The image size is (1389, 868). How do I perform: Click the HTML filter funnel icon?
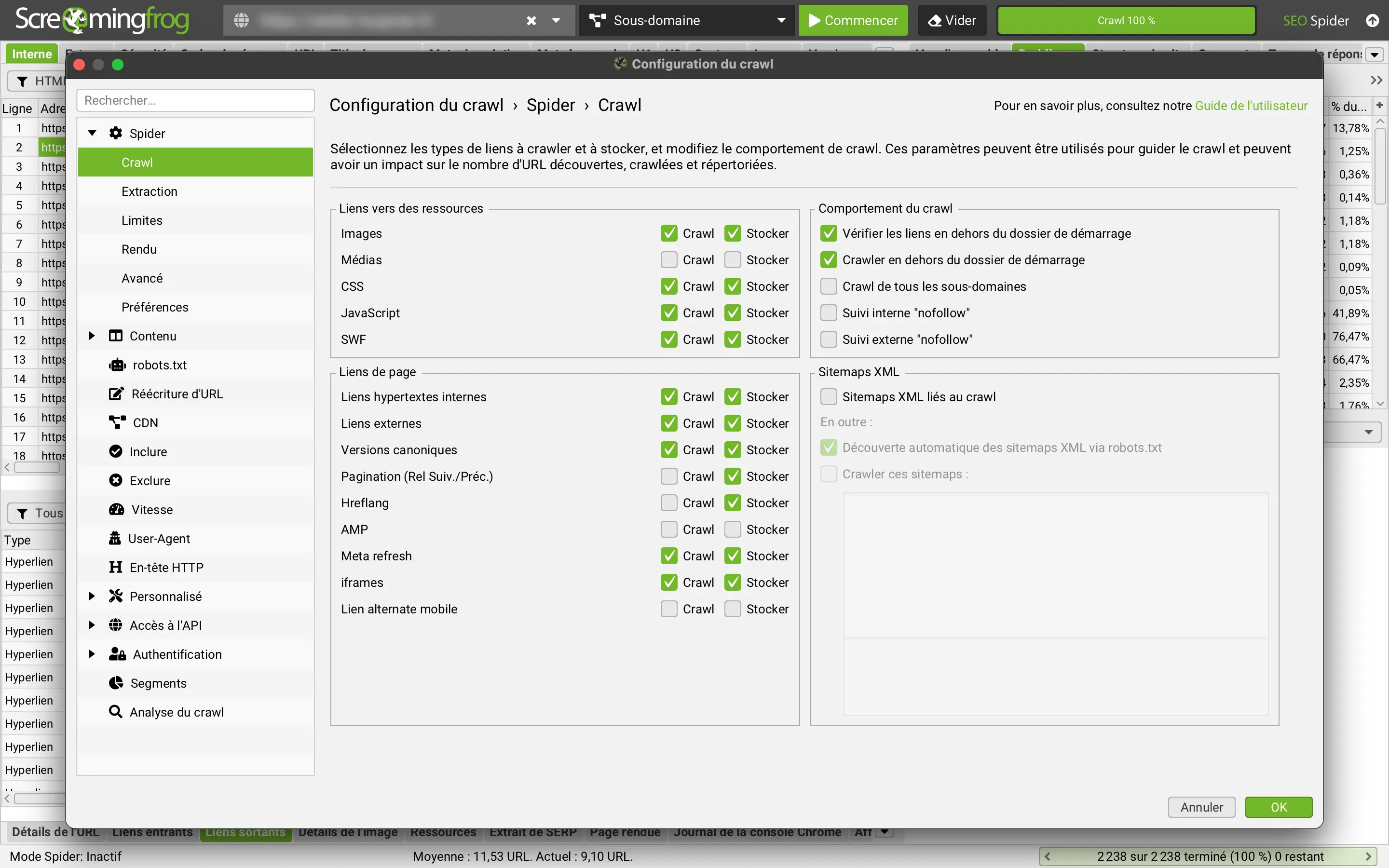22,81
